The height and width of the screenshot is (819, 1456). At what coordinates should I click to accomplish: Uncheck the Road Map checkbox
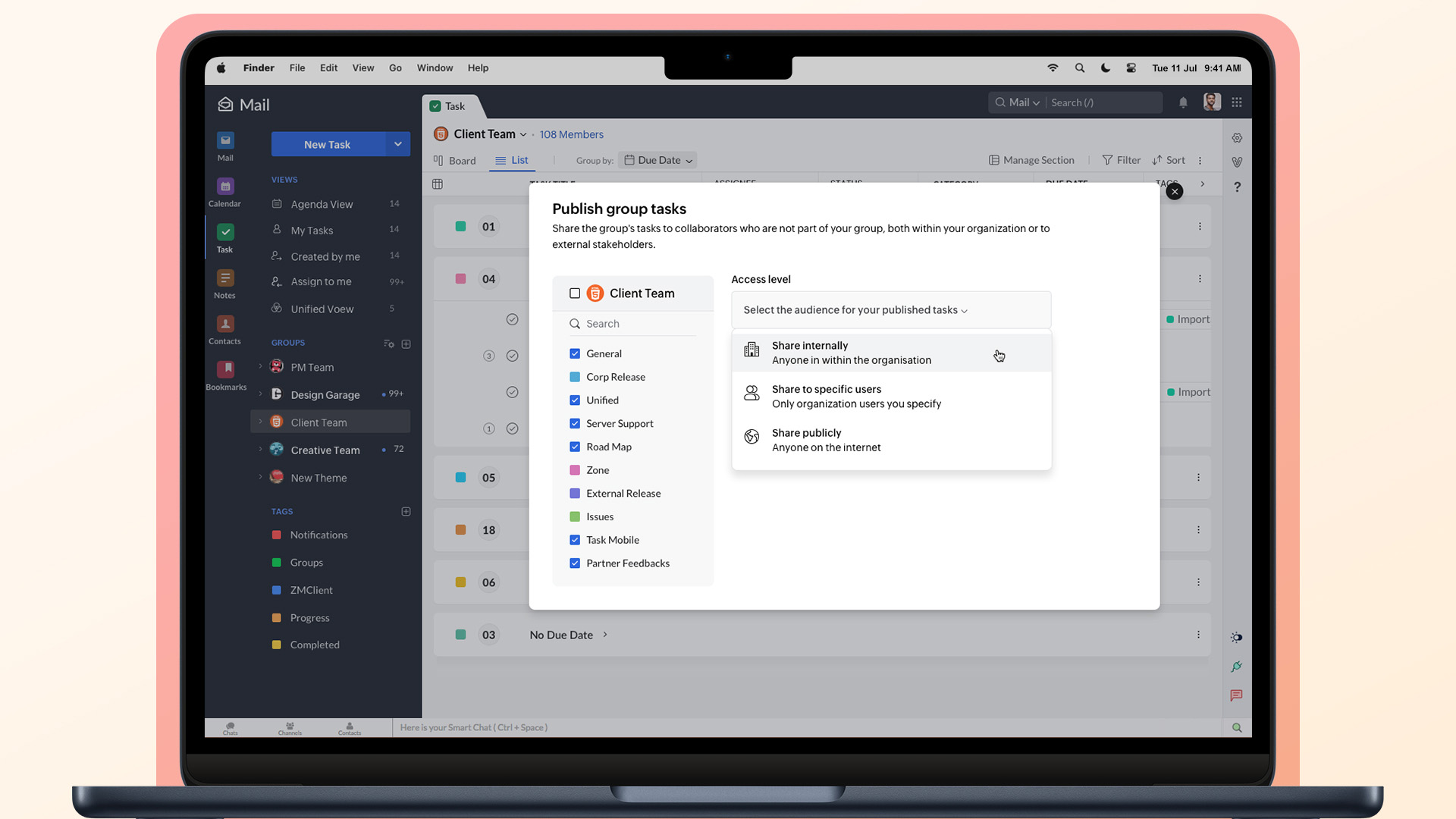click(x=575, y=447)
